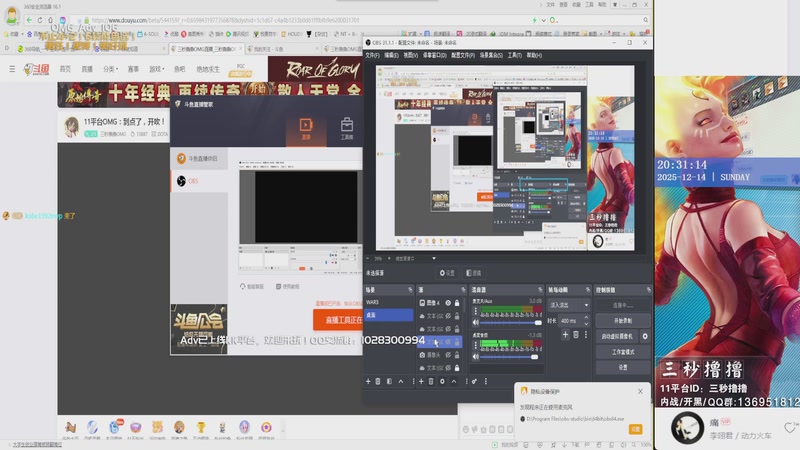Click the heart icon beside the song info widget

[x=789, y=428]
